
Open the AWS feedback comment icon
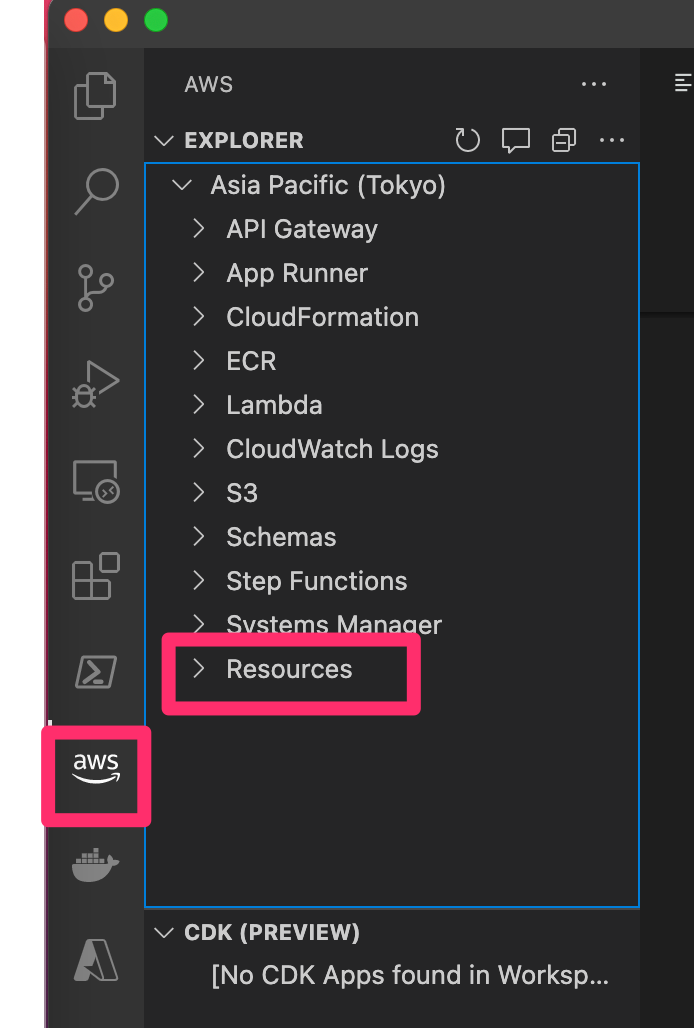coord(515,140)
